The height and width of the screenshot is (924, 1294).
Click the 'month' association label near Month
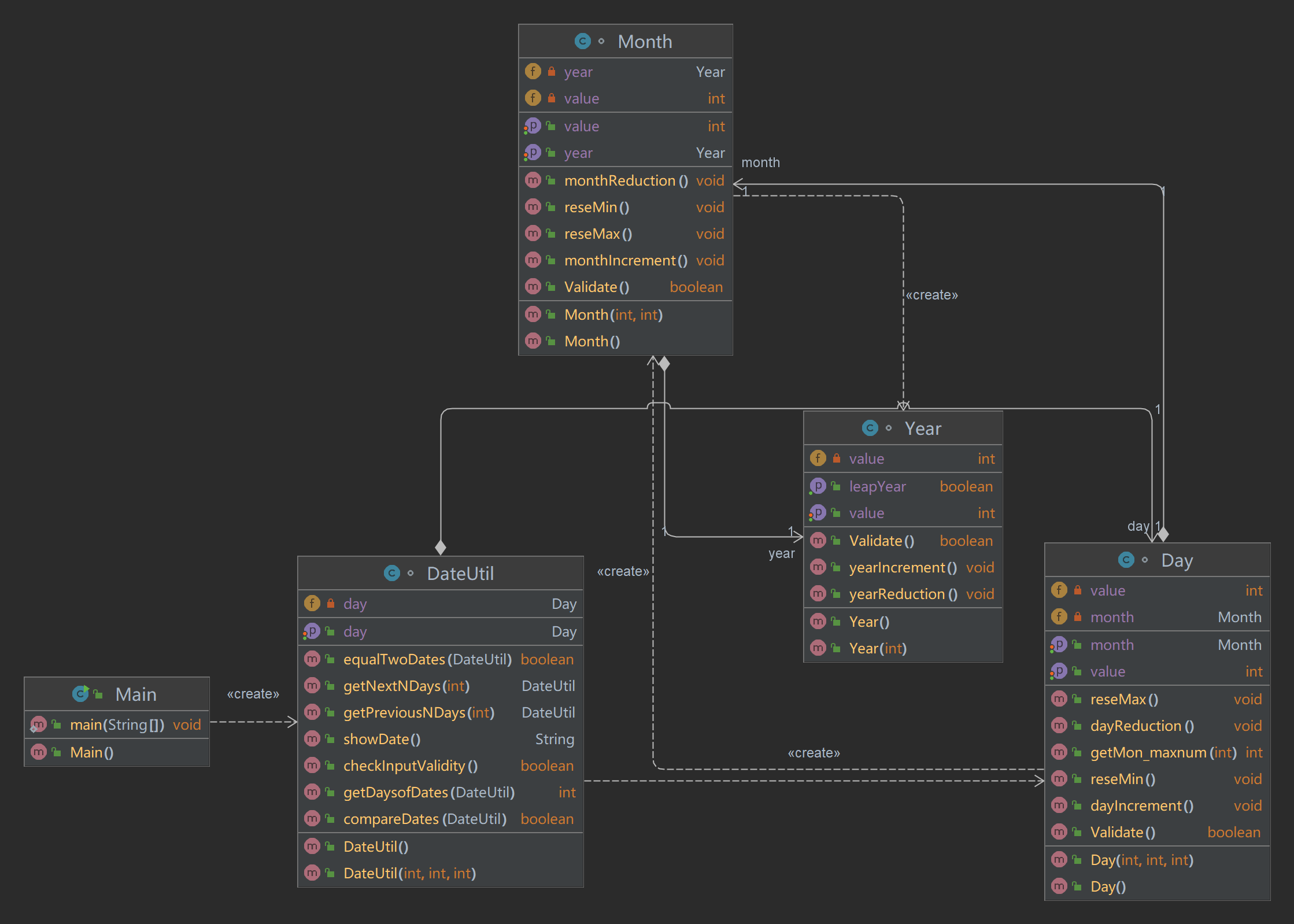pos(760,162)
